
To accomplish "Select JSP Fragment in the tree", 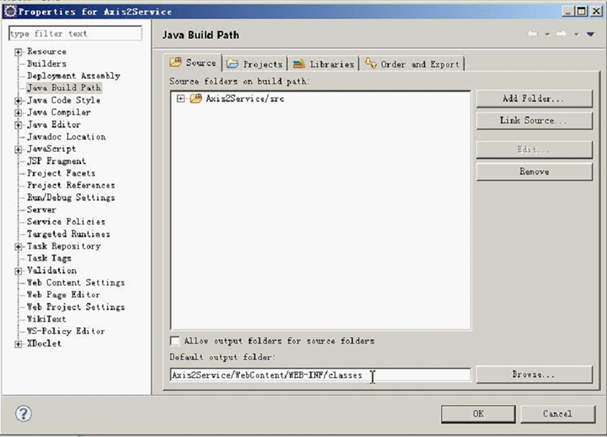I will 57,161.
